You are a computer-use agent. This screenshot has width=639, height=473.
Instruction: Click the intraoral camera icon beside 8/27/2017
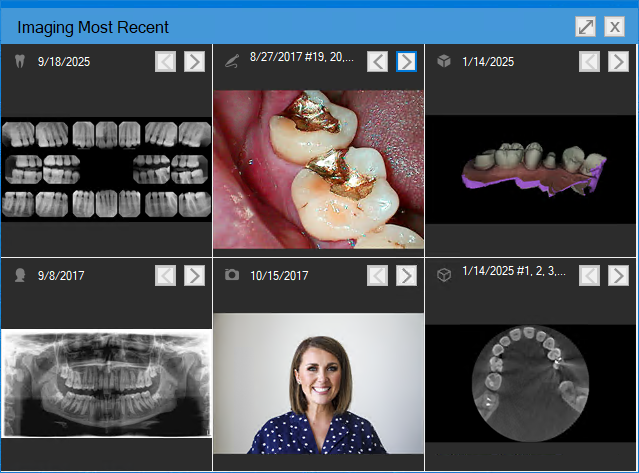[x=231, y=62]
